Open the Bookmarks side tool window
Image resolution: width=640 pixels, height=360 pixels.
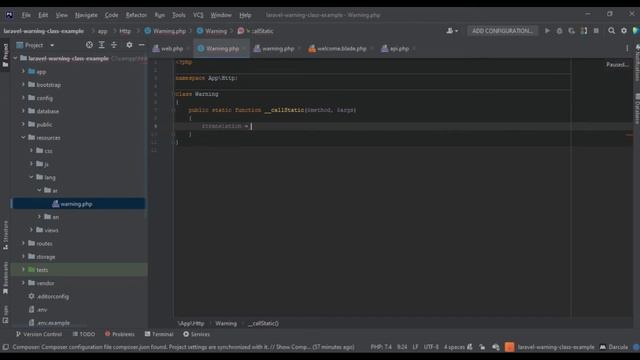(5, 278)
